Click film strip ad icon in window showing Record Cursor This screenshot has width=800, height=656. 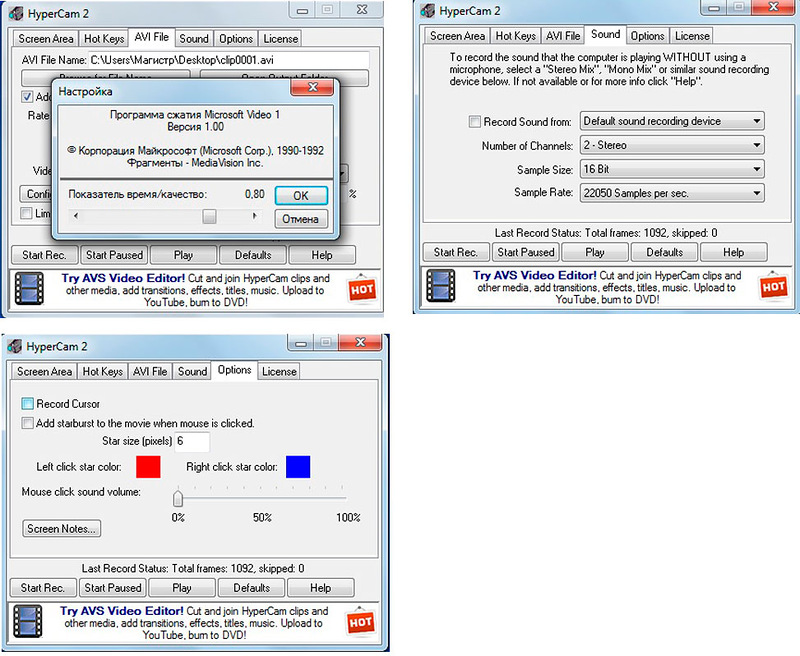coord(28,621)
